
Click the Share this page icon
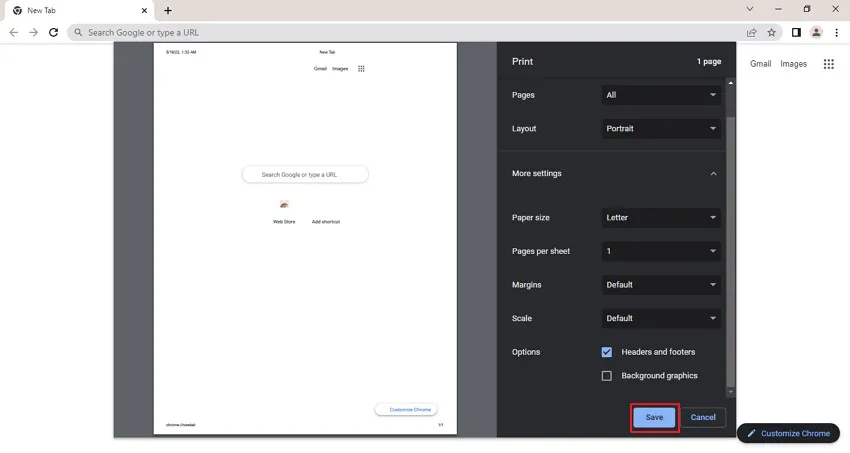click(x=751, y=33)
